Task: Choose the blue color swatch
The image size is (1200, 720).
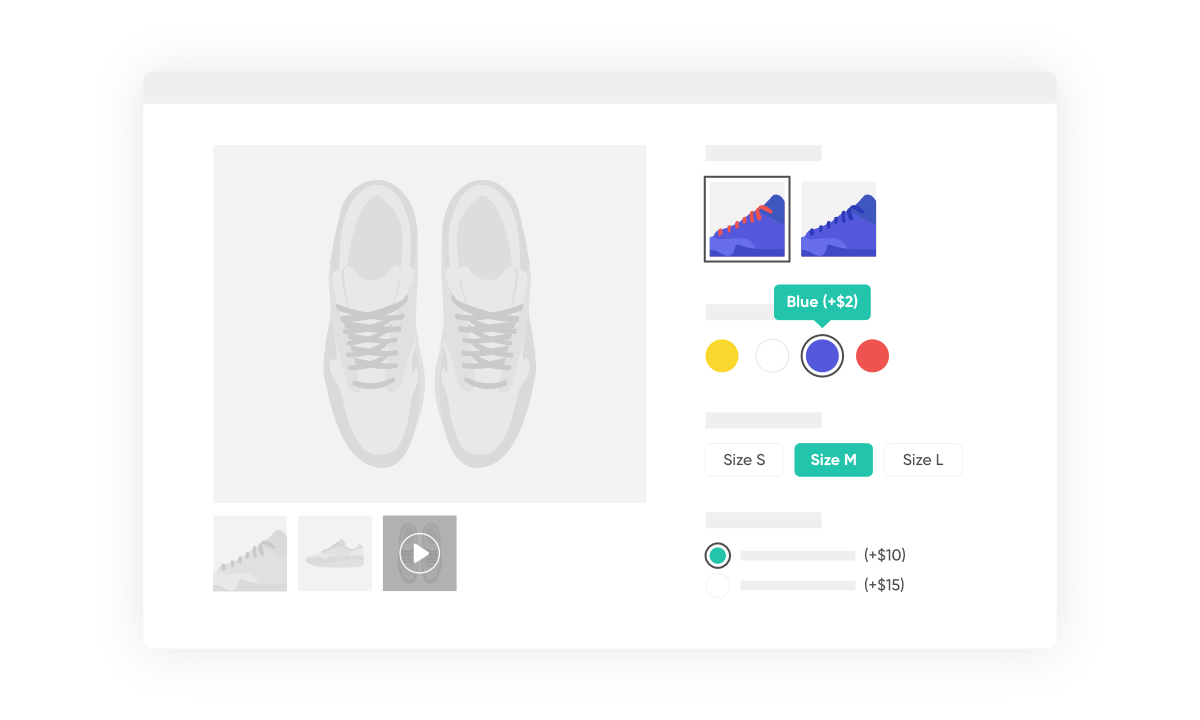Action: pyautogui.click(x=822, y=355)
